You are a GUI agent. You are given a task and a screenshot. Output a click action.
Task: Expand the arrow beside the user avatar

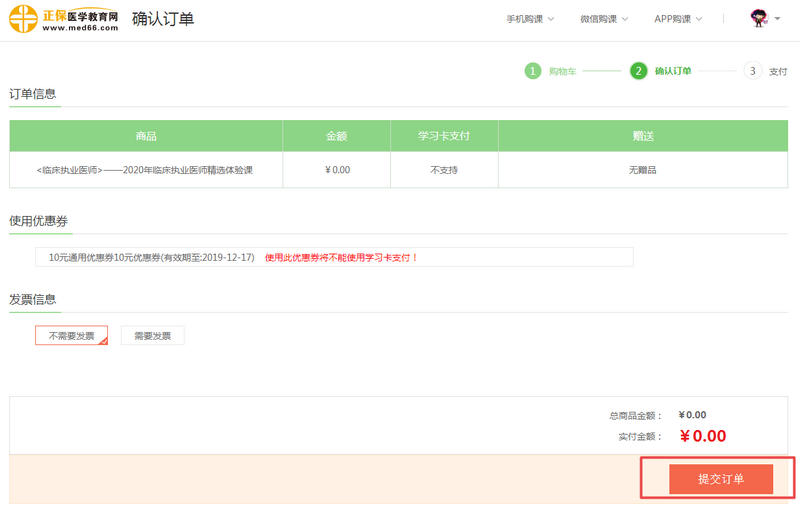click(778, 19)
